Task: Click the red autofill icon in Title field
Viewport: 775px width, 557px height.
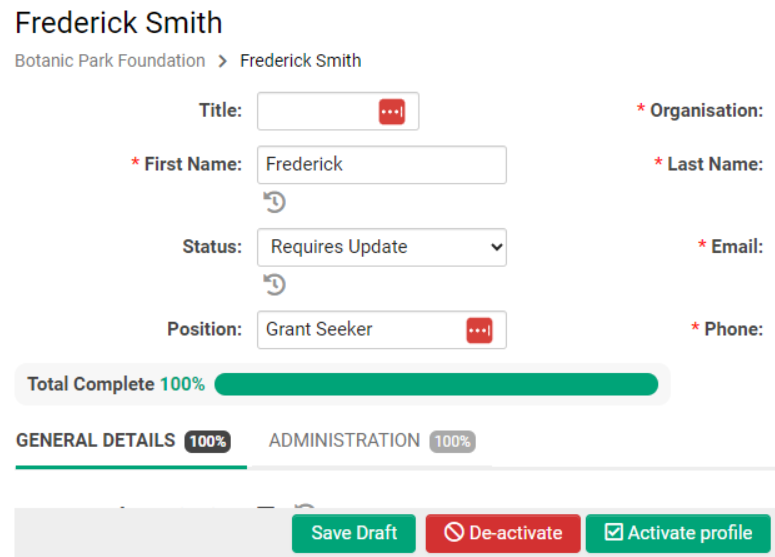Action: tap(392, 112)
